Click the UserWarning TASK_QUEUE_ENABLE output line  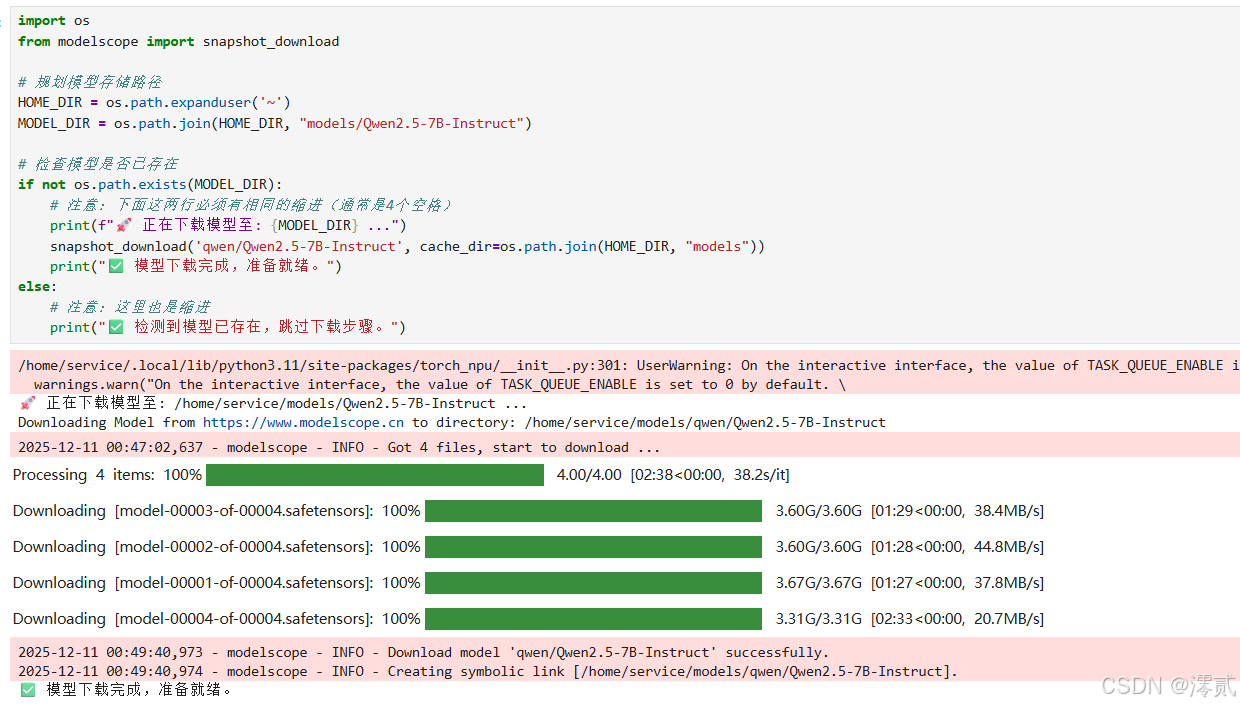629,365
